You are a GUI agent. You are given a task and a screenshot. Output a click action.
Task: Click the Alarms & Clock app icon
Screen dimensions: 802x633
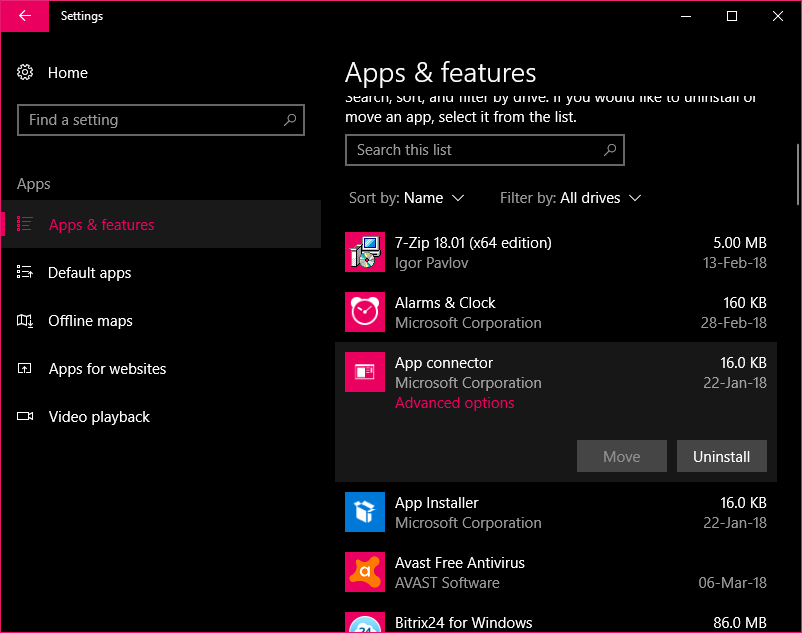click(365, 312)
